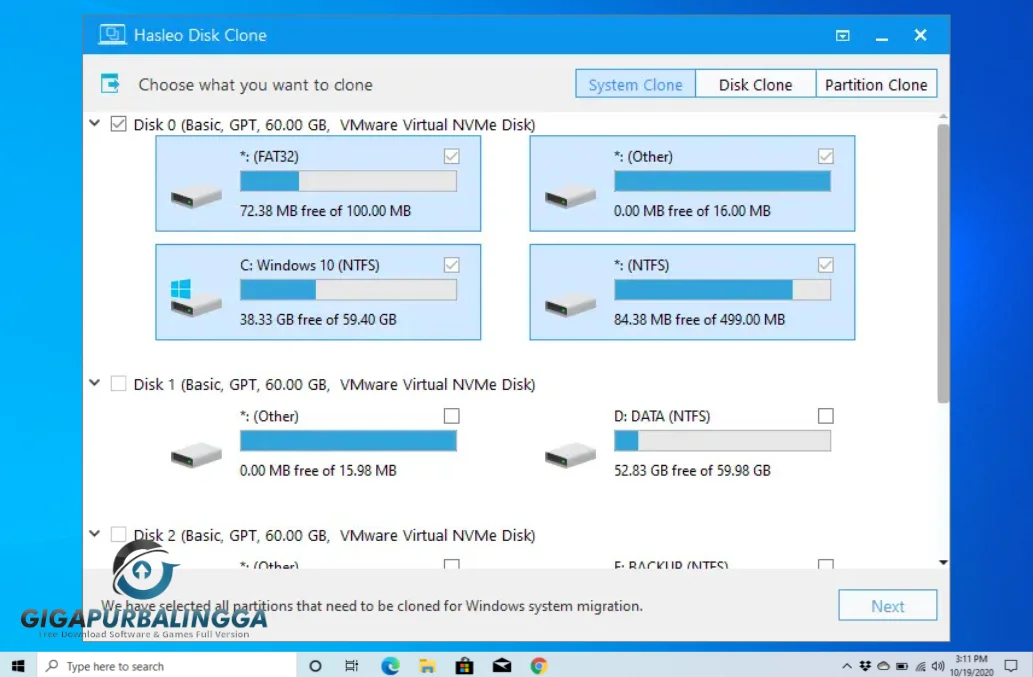Show hidden system tray icons
This screenshot has height=677, width=1033.
click(x=847, y=666)
